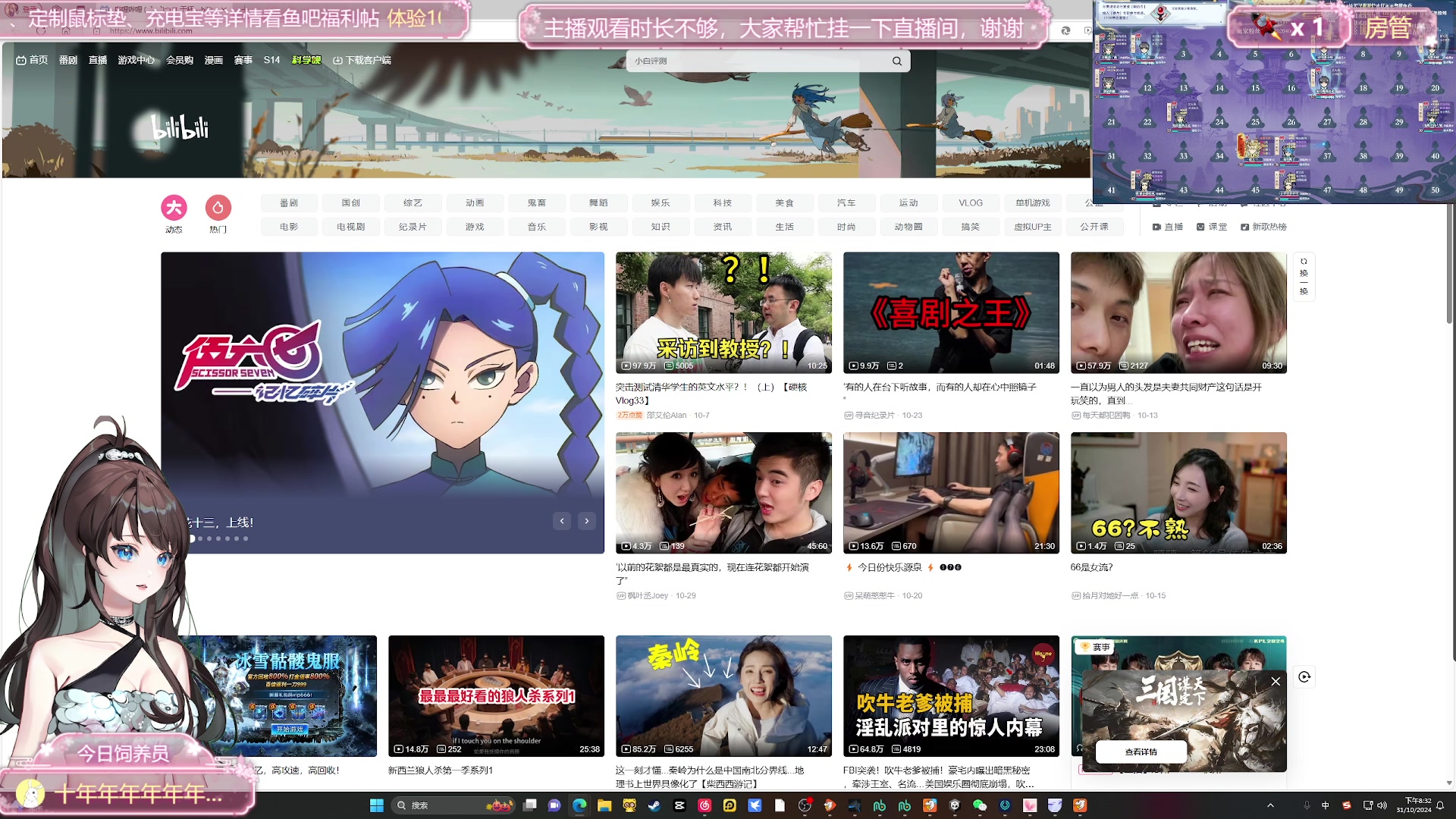Click the 小白评测 search input field
1456x819 pixels.
pos(758,61)
